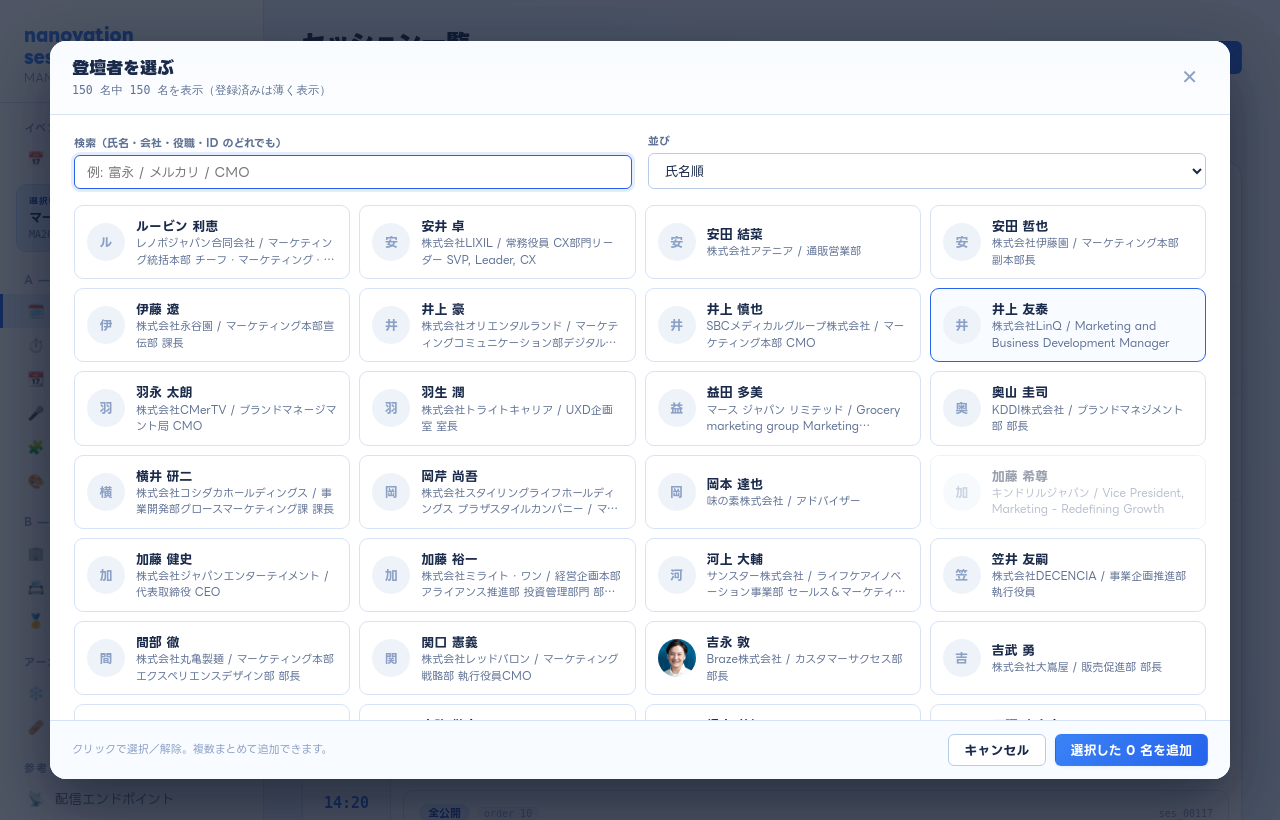
Task: Select speaker card 河上 大輔
Action: 782,575
